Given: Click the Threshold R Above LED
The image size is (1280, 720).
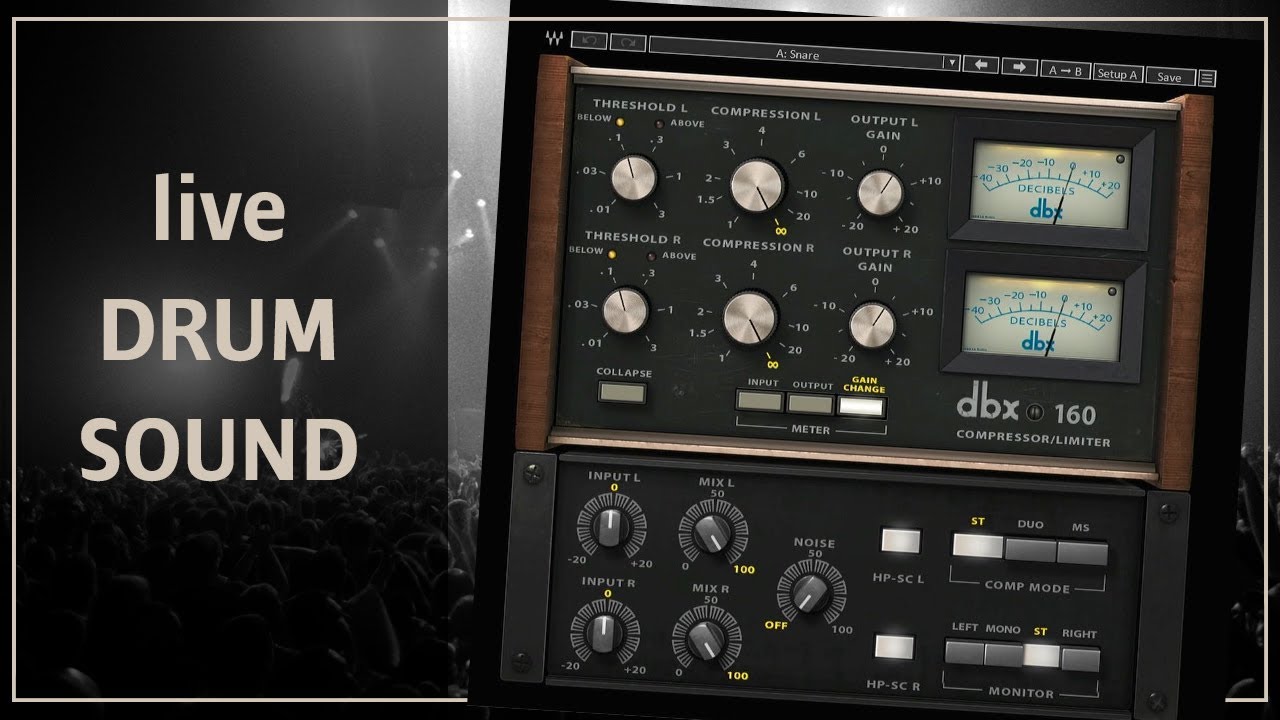Looking at the screenshot, I should (651, 256).
